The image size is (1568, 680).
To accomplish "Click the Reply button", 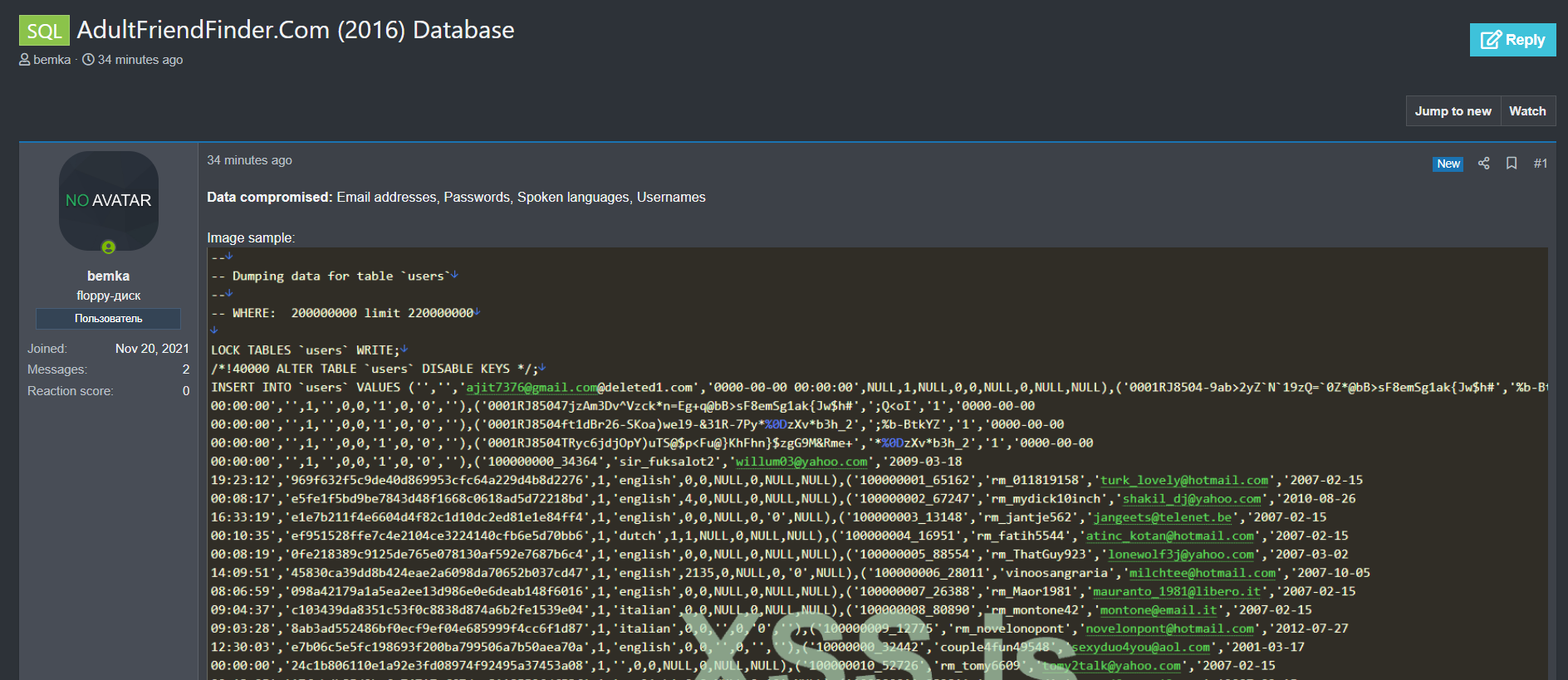I will click(x=1512, y=40).
